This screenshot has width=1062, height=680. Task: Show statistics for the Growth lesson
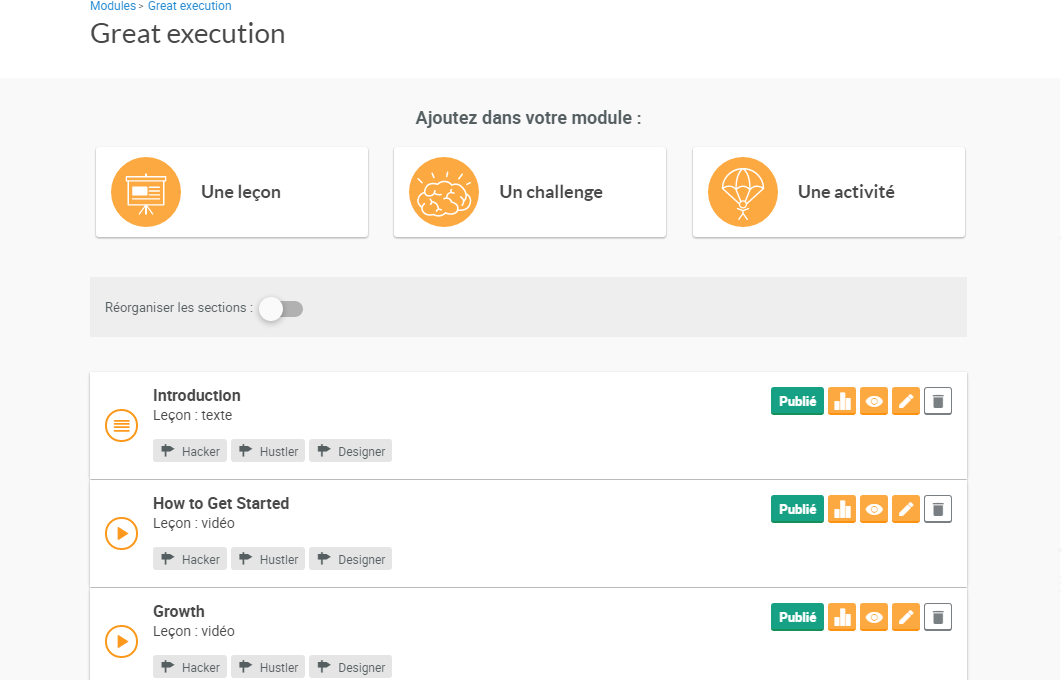(x=842, y=617)
